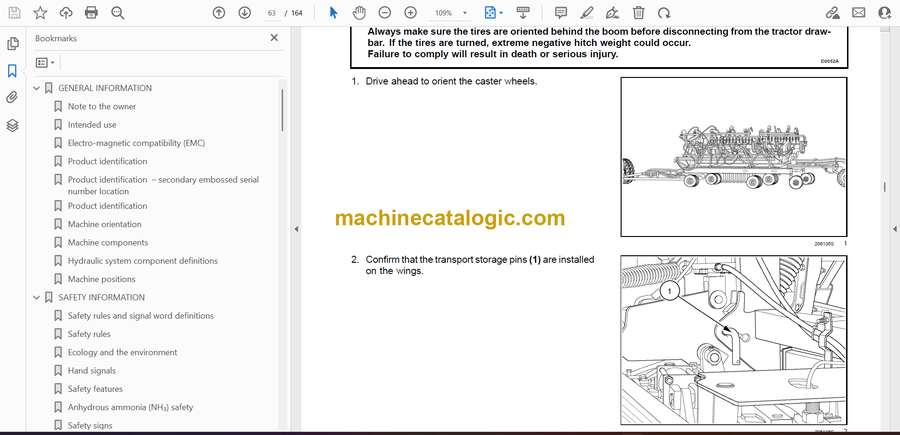This screenshot has width=900, height=435.
Task: Open the find text search tool
Action: (x=118, y=13)
